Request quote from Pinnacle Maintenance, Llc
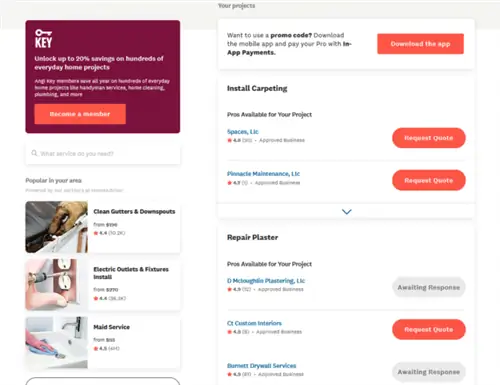 coord(429,180)
